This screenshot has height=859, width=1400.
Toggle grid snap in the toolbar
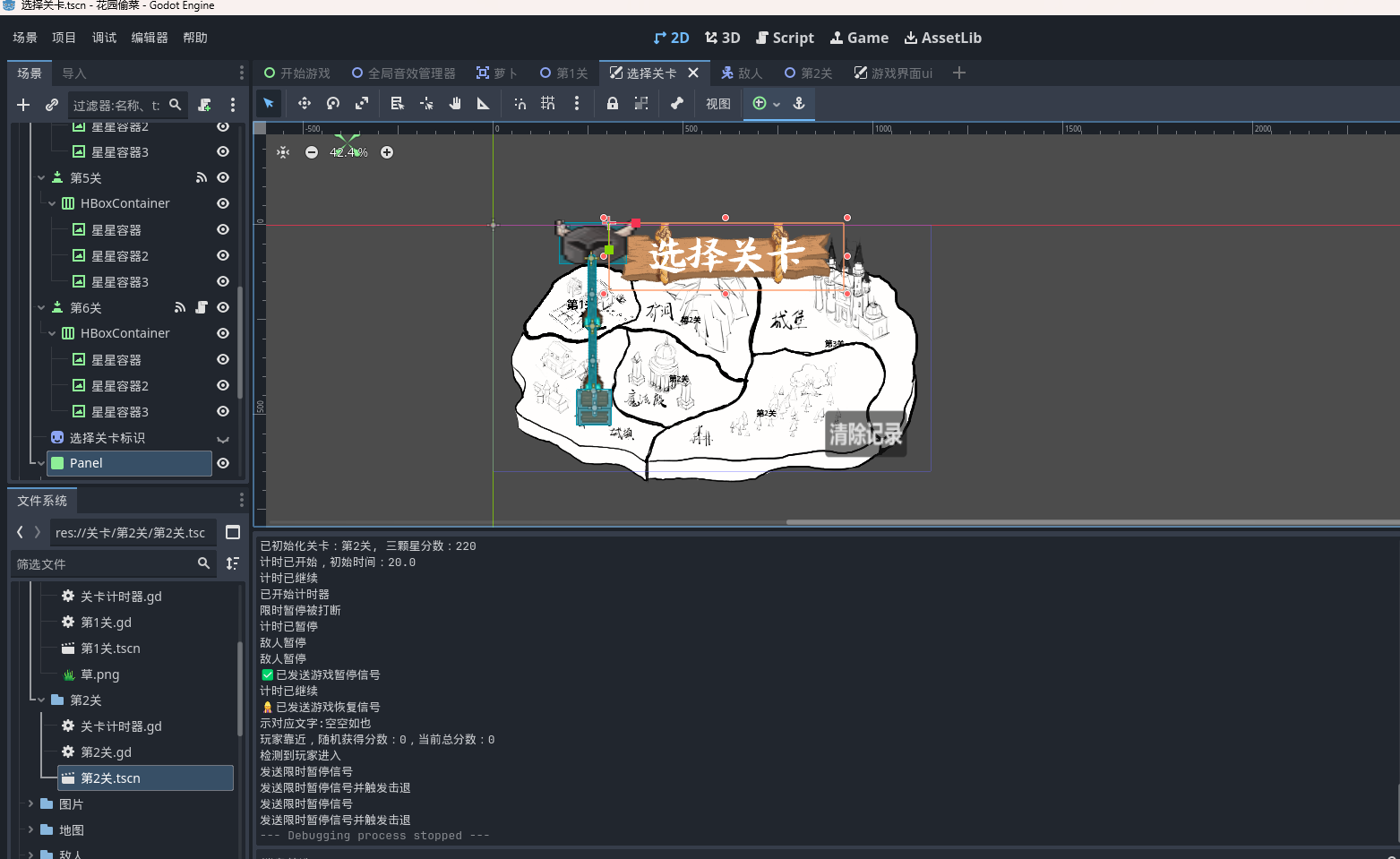tap(548, 104)
